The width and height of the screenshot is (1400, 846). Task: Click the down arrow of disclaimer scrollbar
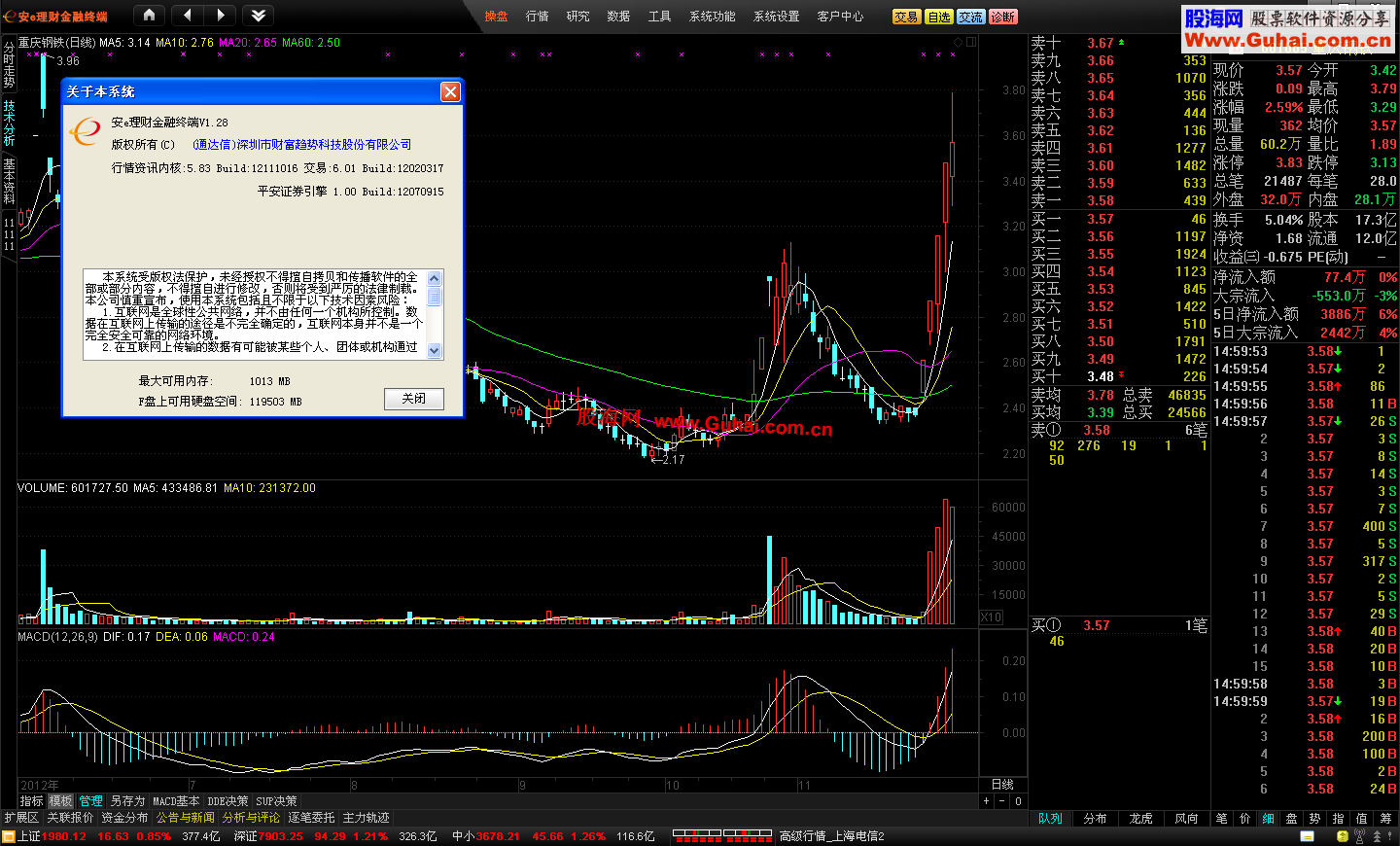(435, 351)
